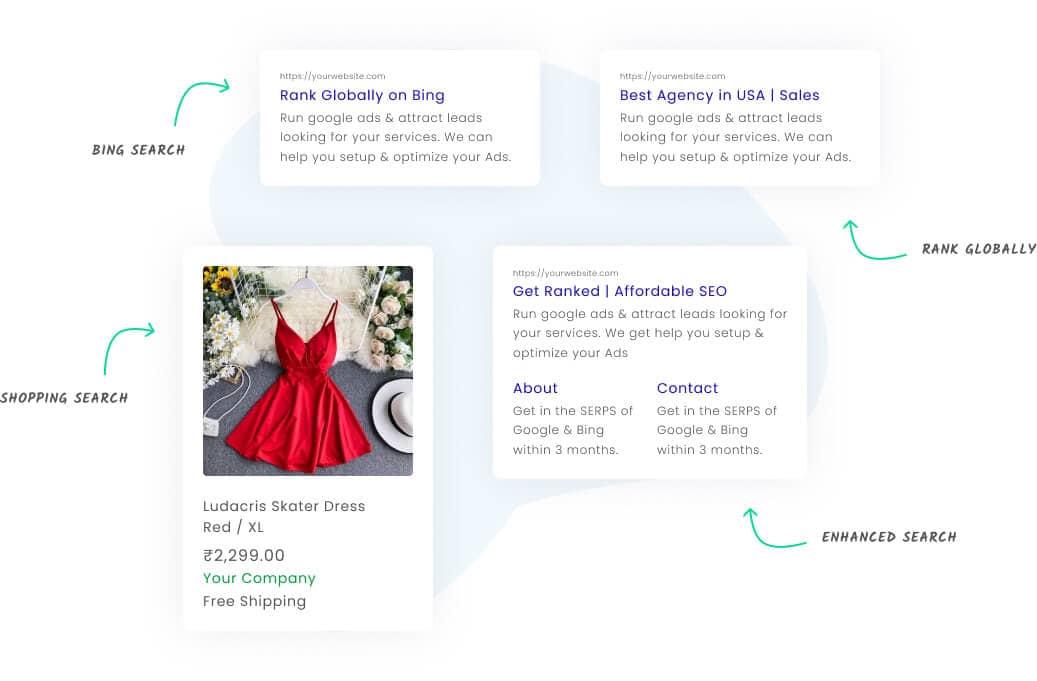Open the 'Rank Globally on Bing' link
Viewport: 1037px width, 681px height.
362,95
